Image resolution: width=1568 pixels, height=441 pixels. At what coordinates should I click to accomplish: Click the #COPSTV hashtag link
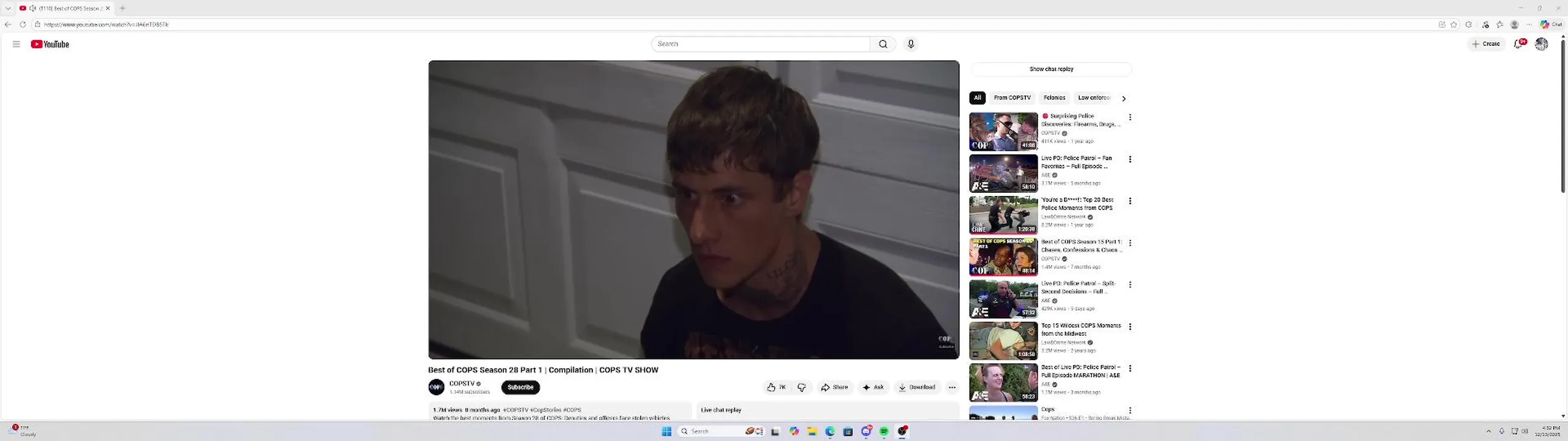(515, 410)
